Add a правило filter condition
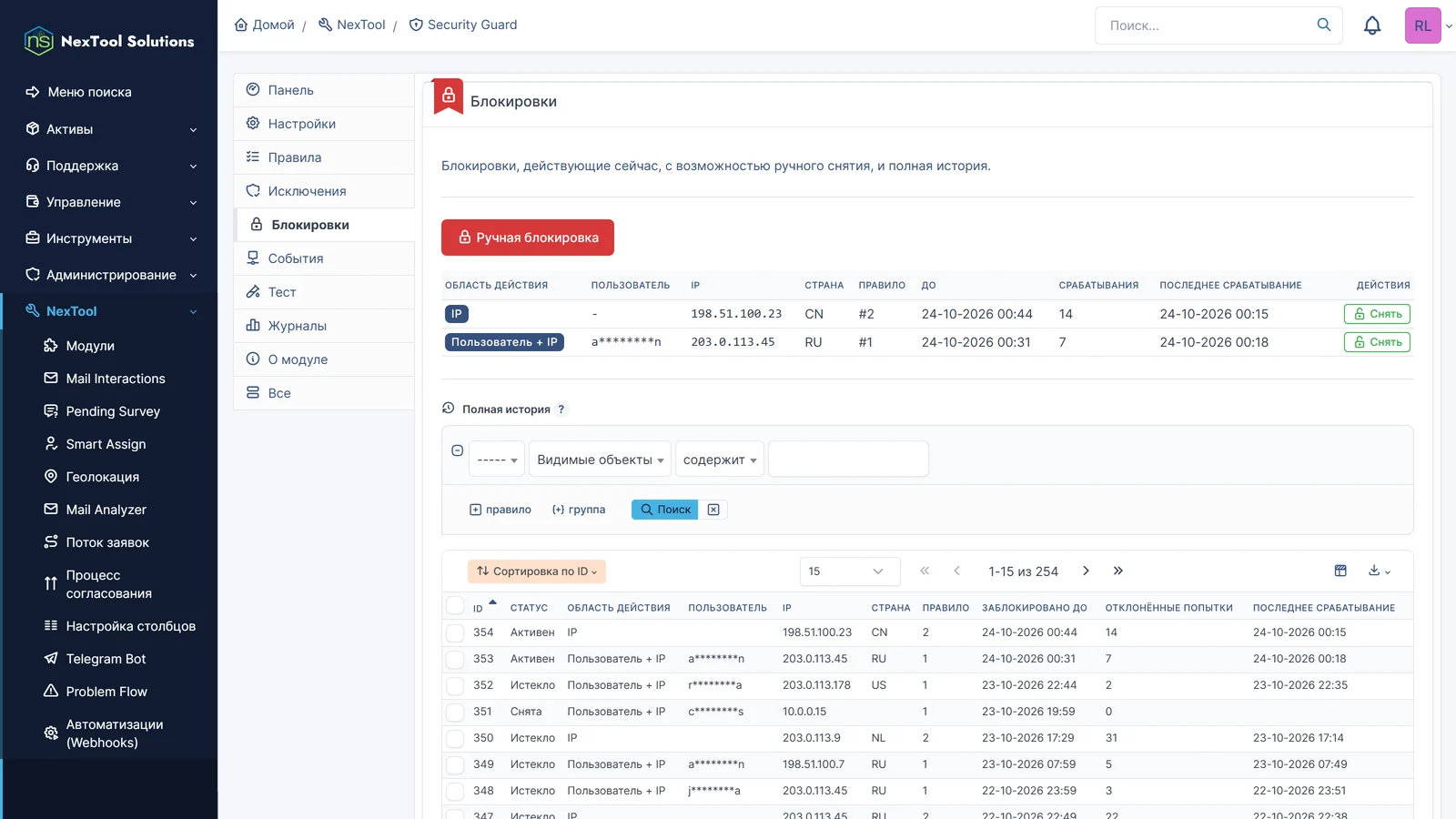 [x=500, y=510]
